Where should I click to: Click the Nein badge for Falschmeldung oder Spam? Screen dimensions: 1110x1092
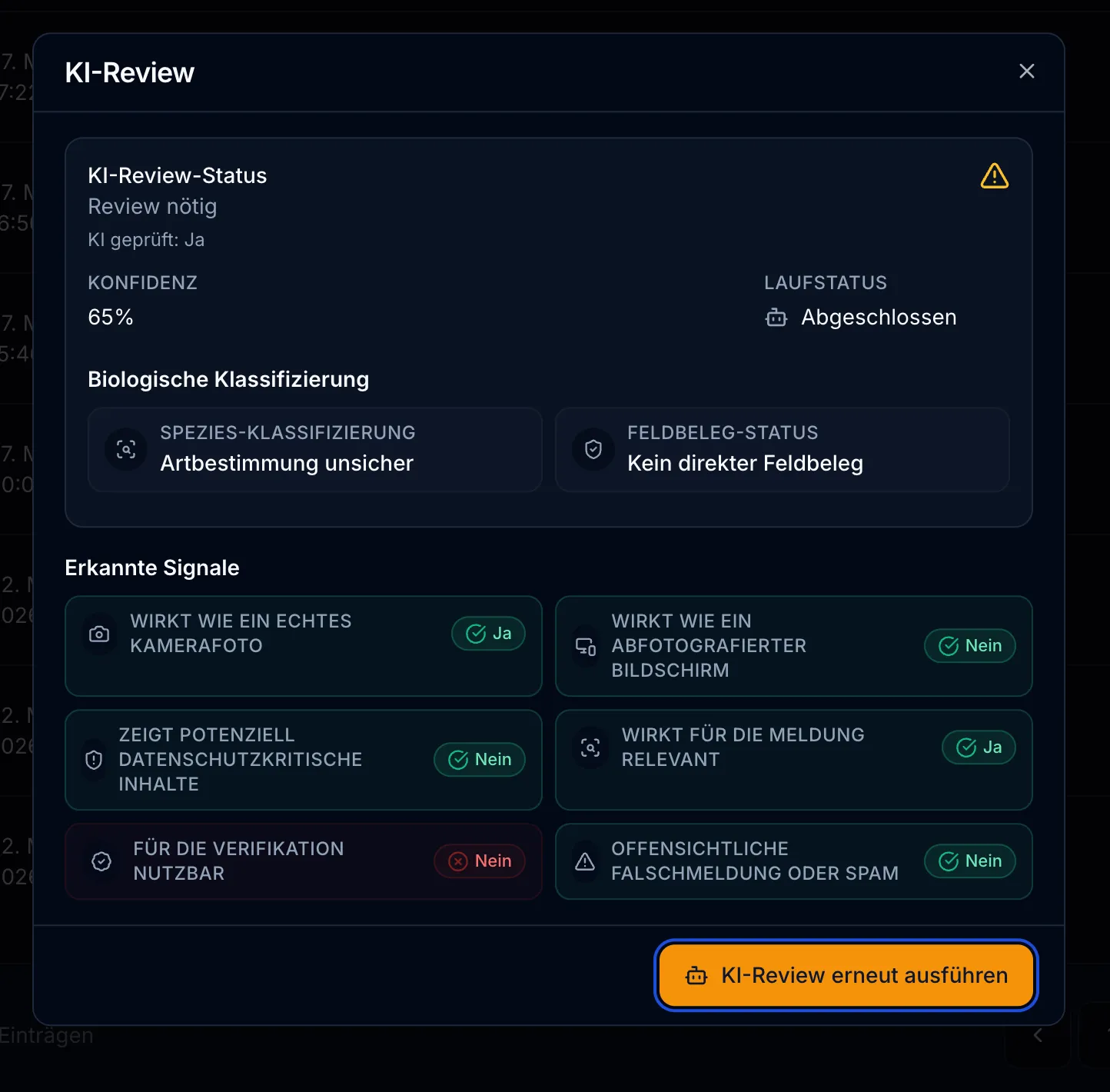click(x=970, y=861)
